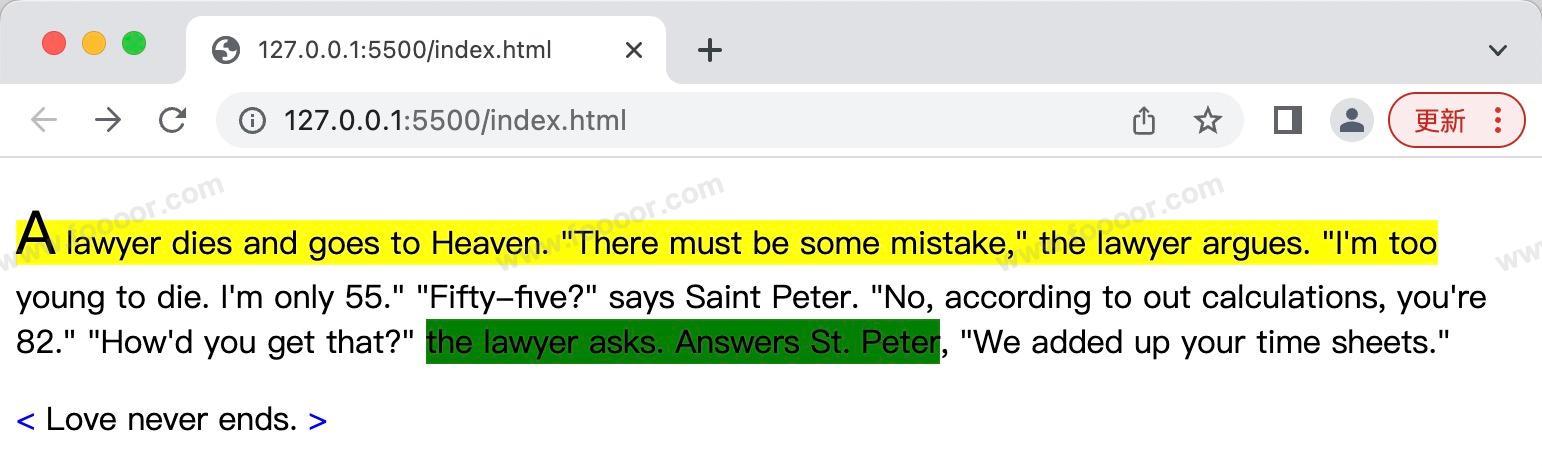Click the green highlighted lawyer asks text
The height and width of the screenshot is (466, 1542).
click(x=682, y=343)
